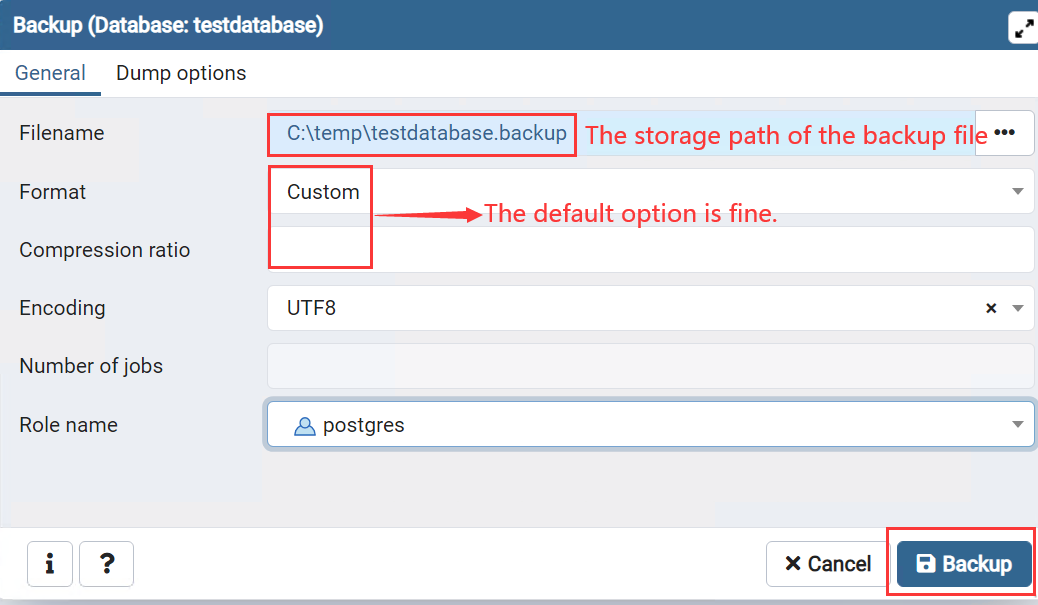This screenshot has width=1038, height=605.
Task: Cancel the backup dialog
Action: 827,564
